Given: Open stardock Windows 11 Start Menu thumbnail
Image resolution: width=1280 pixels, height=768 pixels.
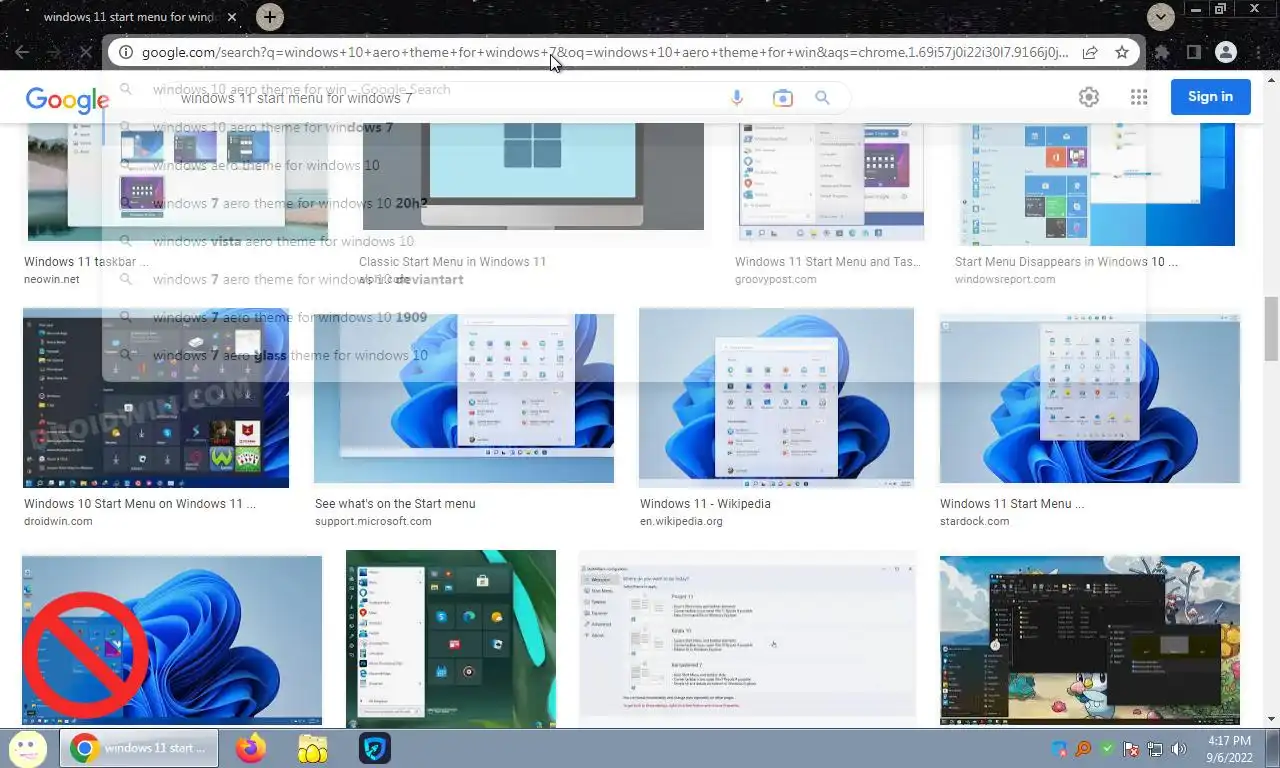Looking at the screenshot, I should click(x=1090, y=398).
